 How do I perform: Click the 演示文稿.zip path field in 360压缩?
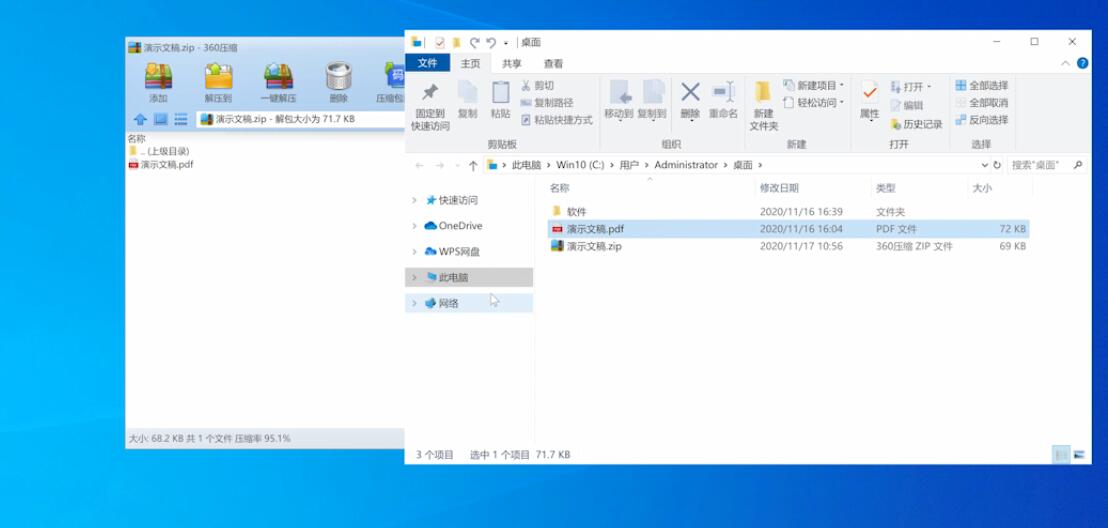[x=300, y=119]
